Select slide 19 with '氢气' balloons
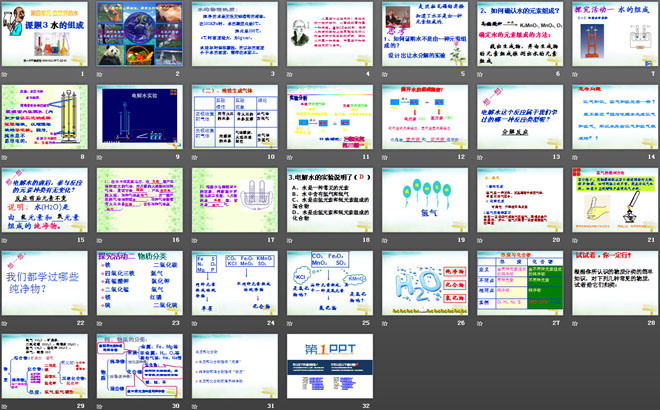 425,200
